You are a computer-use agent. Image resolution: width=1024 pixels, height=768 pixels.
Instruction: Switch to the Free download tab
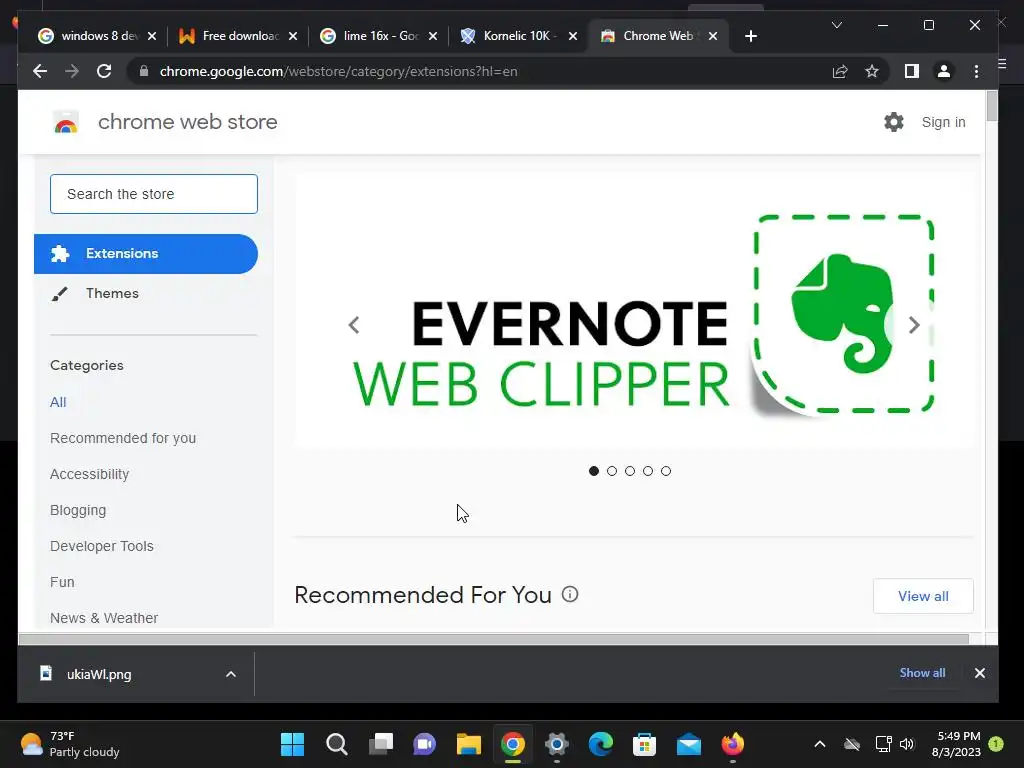click(238, 36)
